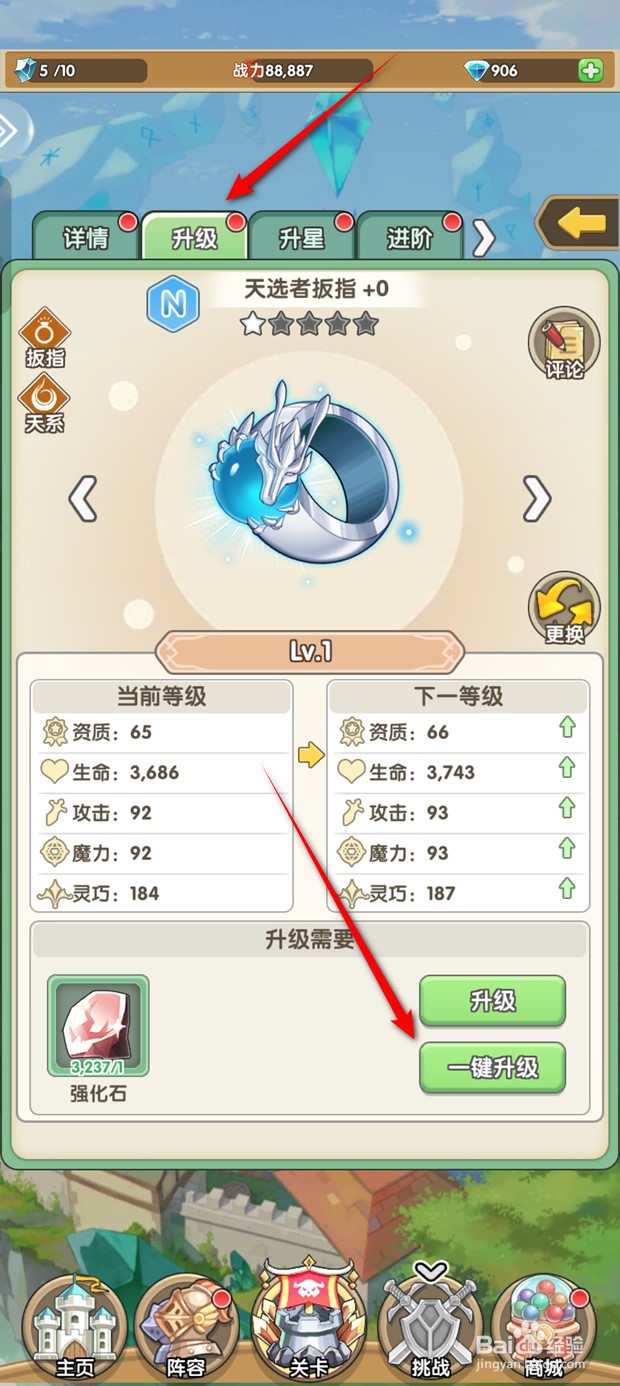The image size is (620, 1386).
Task: Click the 一键升级 one-click upgrade button
Action: point(492,1068)
